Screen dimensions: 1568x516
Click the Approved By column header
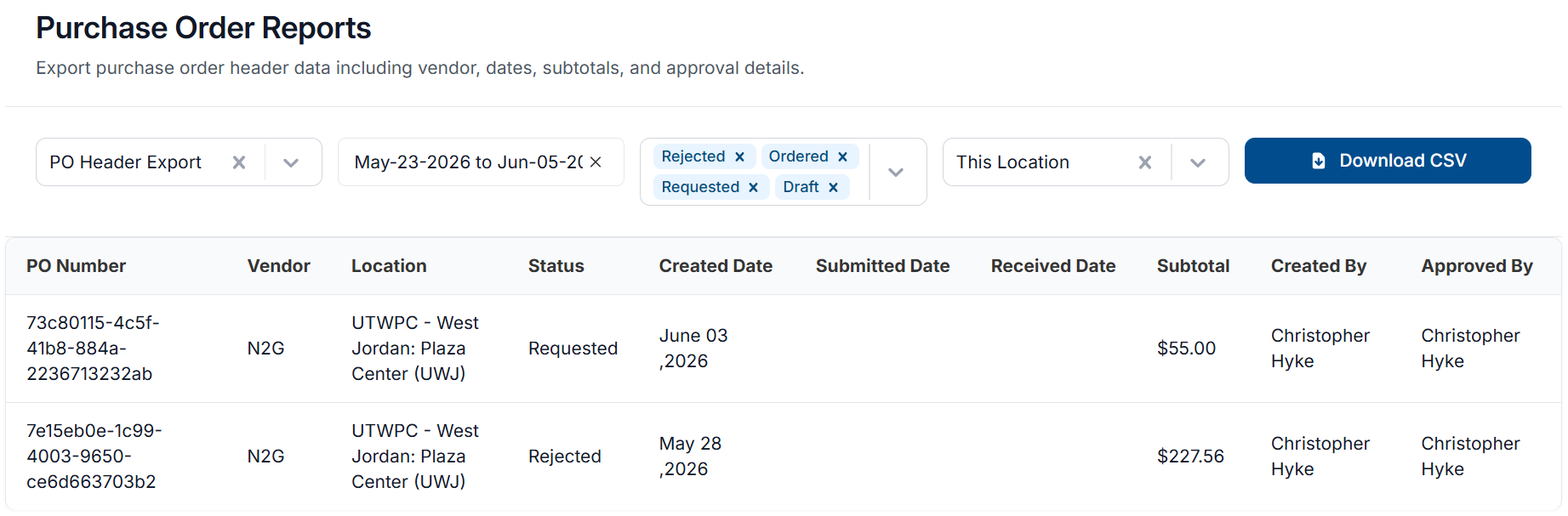click(1477, 266)
